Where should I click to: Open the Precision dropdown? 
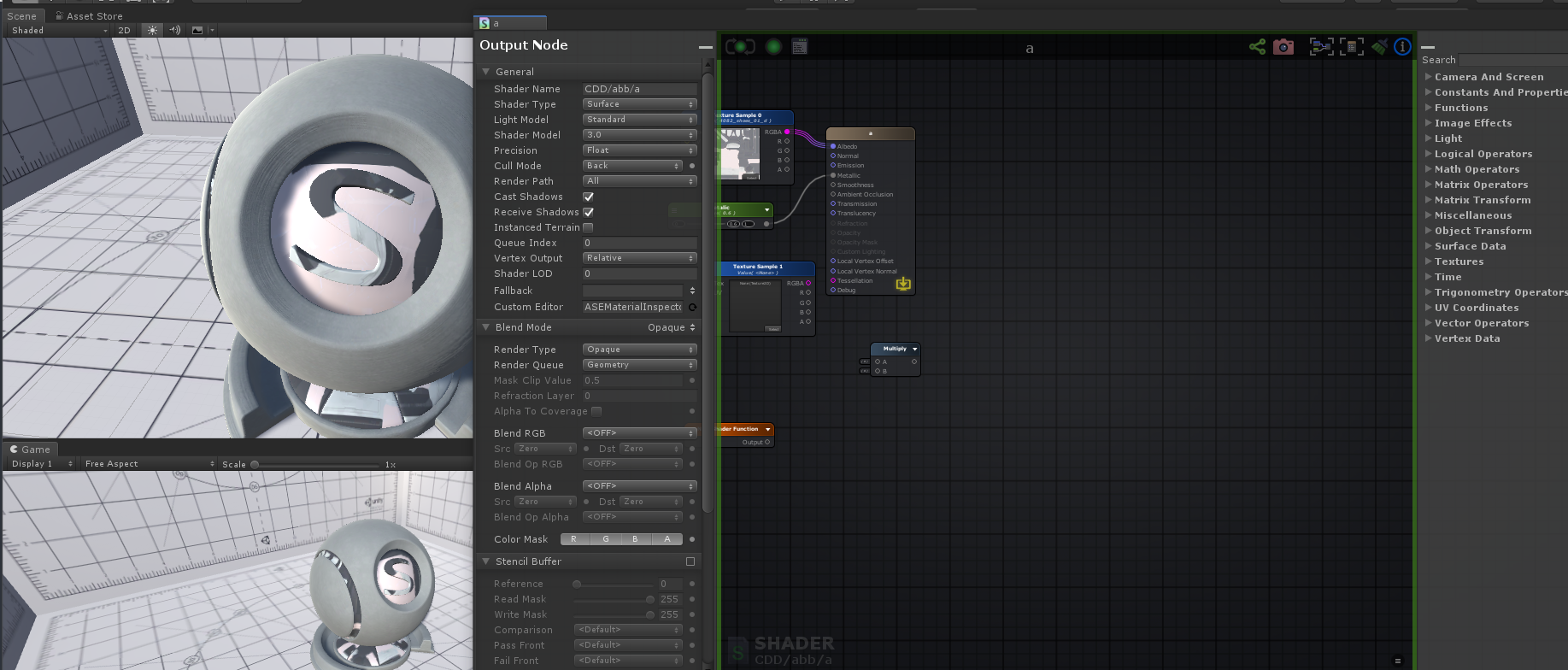click(640, 150)
